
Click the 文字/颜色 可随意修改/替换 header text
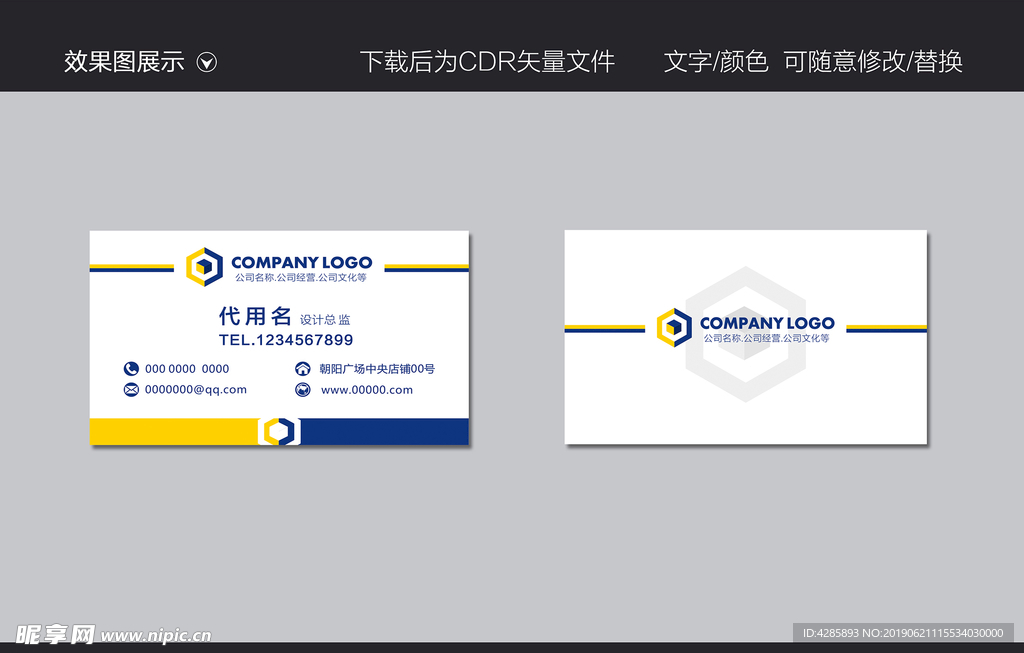click(x=812, y=61)
